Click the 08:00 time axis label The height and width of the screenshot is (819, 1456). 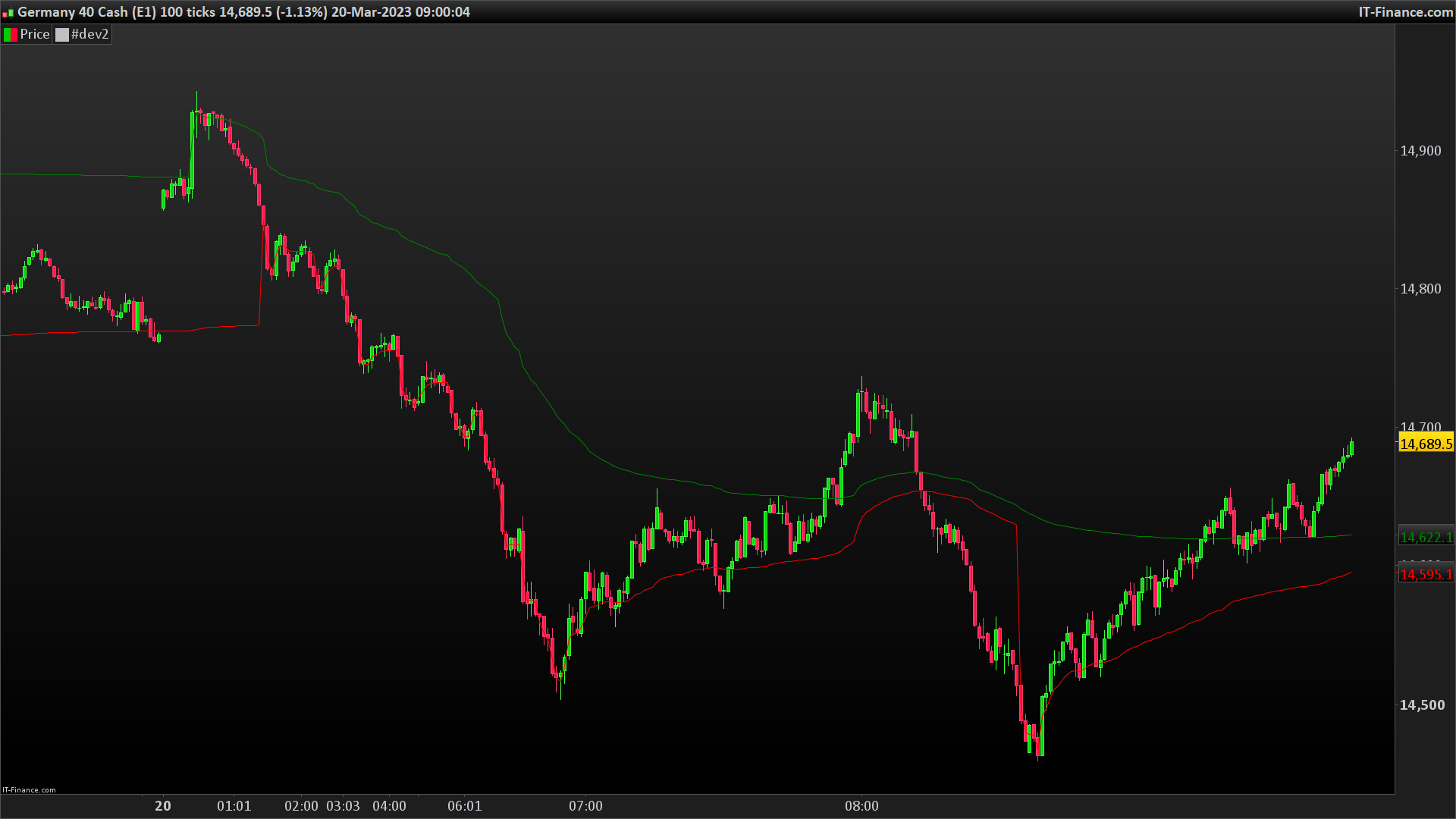click(861, 806)
